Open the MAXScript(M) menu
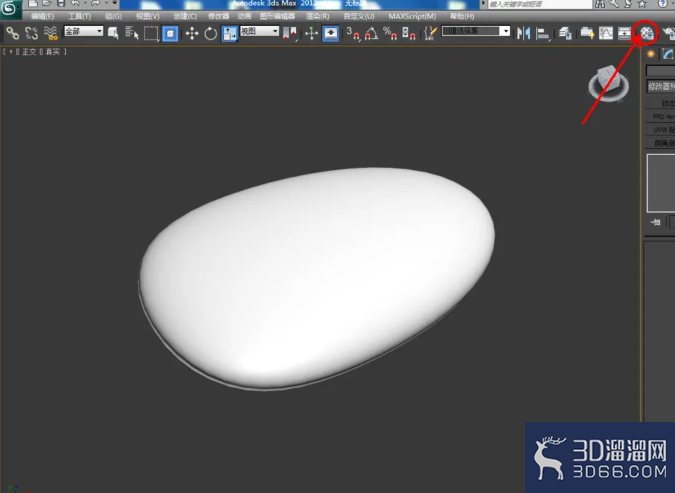Viewport: 675px width, 493px height. [x=412, y=16]
